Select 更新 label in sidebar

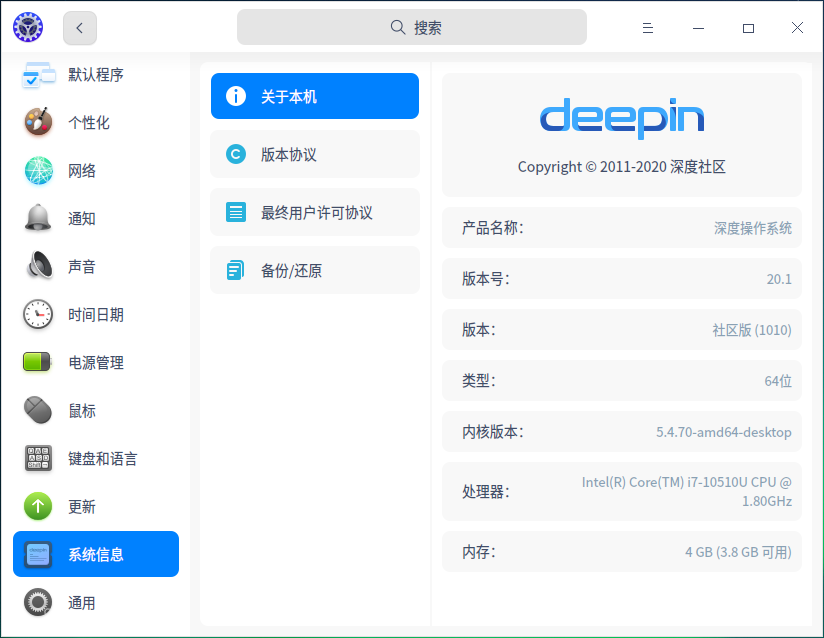(82, 507)
